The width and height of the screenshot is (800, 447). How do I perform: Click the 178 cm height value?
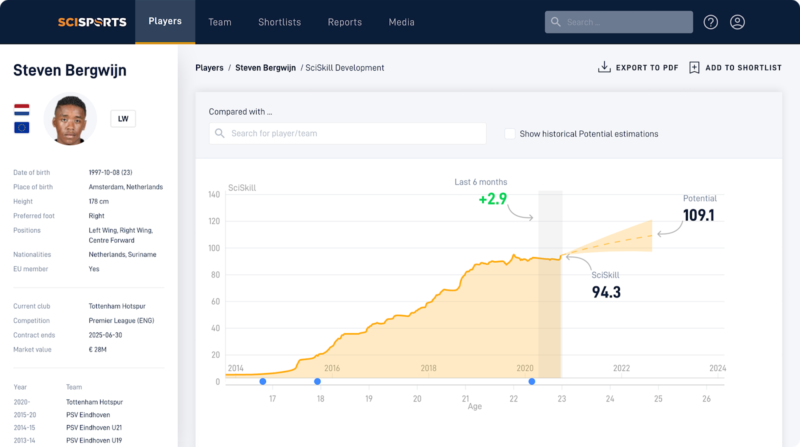point(98,201)
